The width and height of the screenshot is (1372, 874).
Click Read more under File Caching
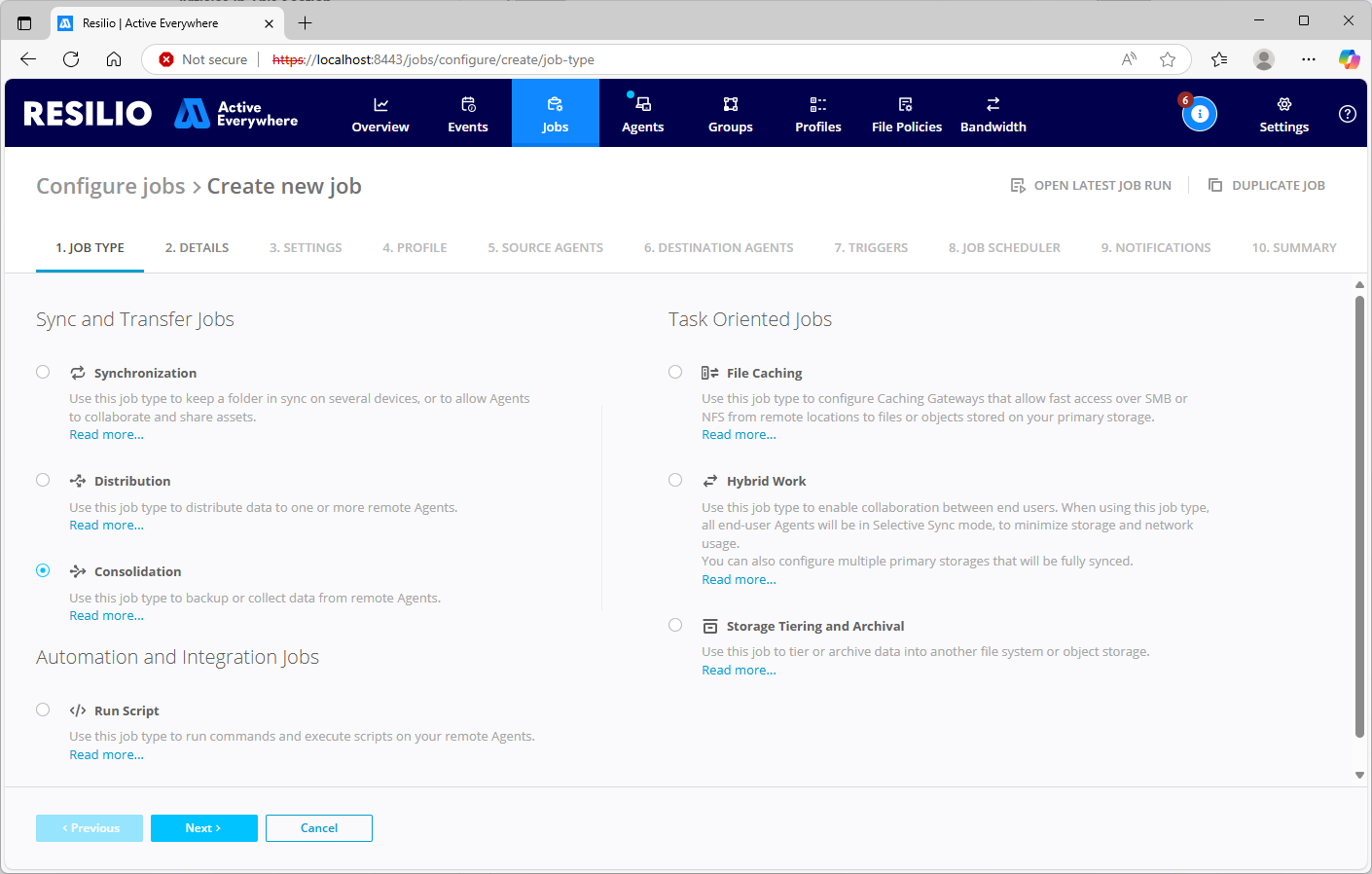point(739,435)
